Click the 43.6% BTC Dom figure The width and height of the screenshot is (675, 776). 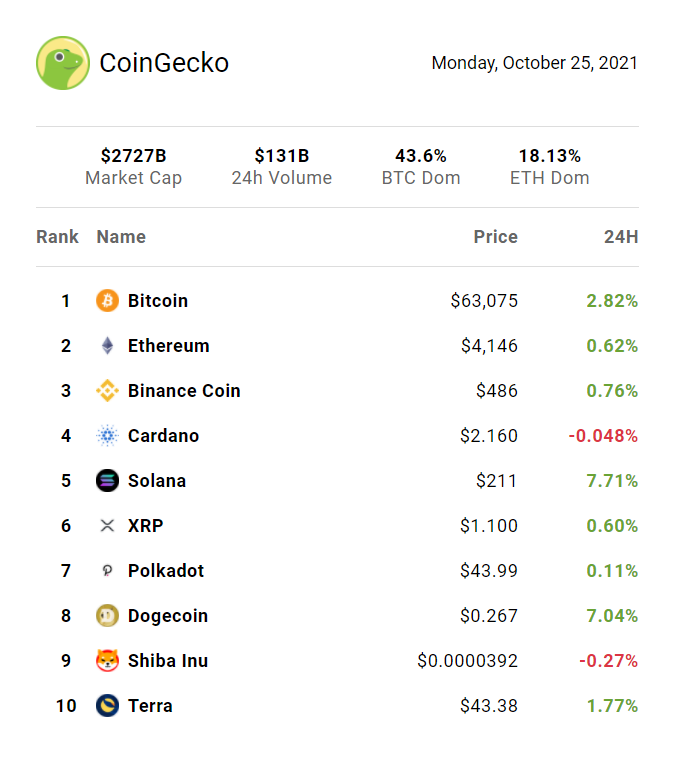point(421,156)
